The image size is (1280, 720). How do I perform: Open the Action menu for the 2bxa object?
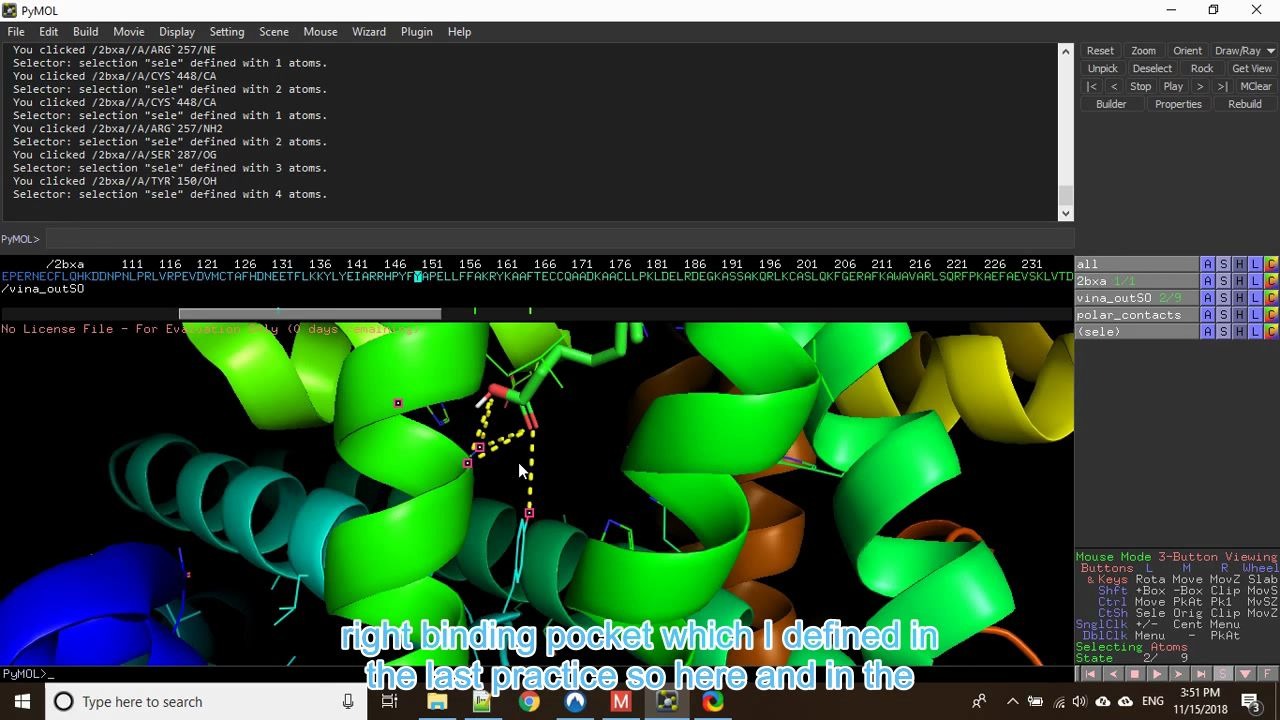pyautogui.click(x=1207, y=281)
